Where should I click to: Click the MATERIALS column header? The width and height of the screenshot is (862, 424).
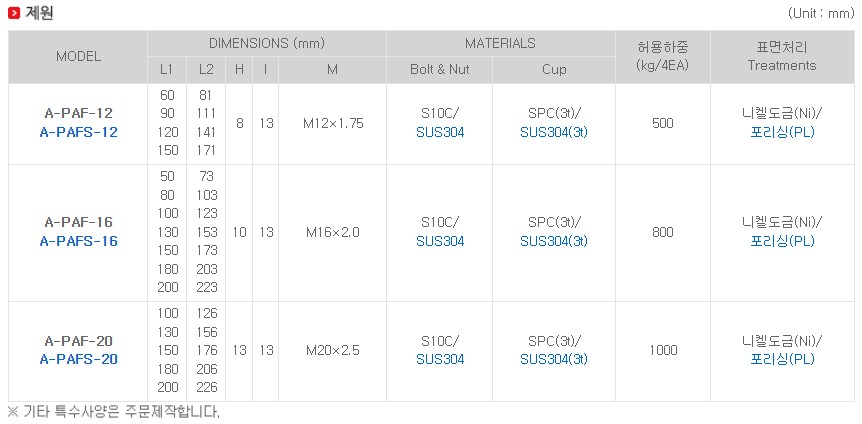[x=500, y=43]
